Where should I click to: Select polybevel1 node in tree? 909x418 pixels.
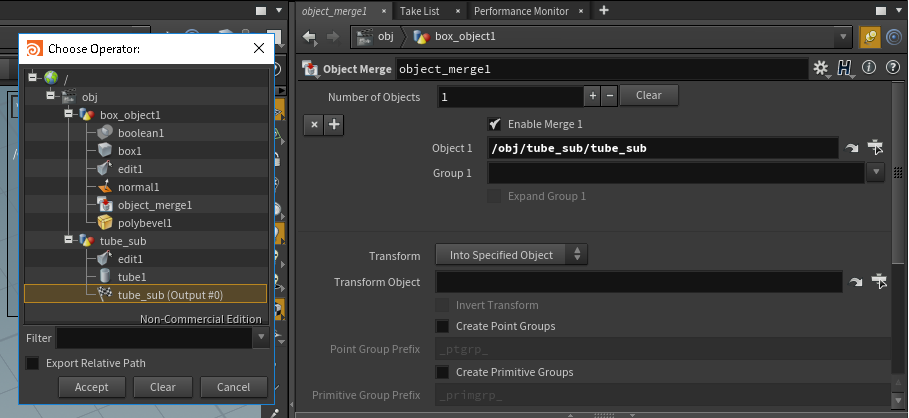[x=145, y=223]
